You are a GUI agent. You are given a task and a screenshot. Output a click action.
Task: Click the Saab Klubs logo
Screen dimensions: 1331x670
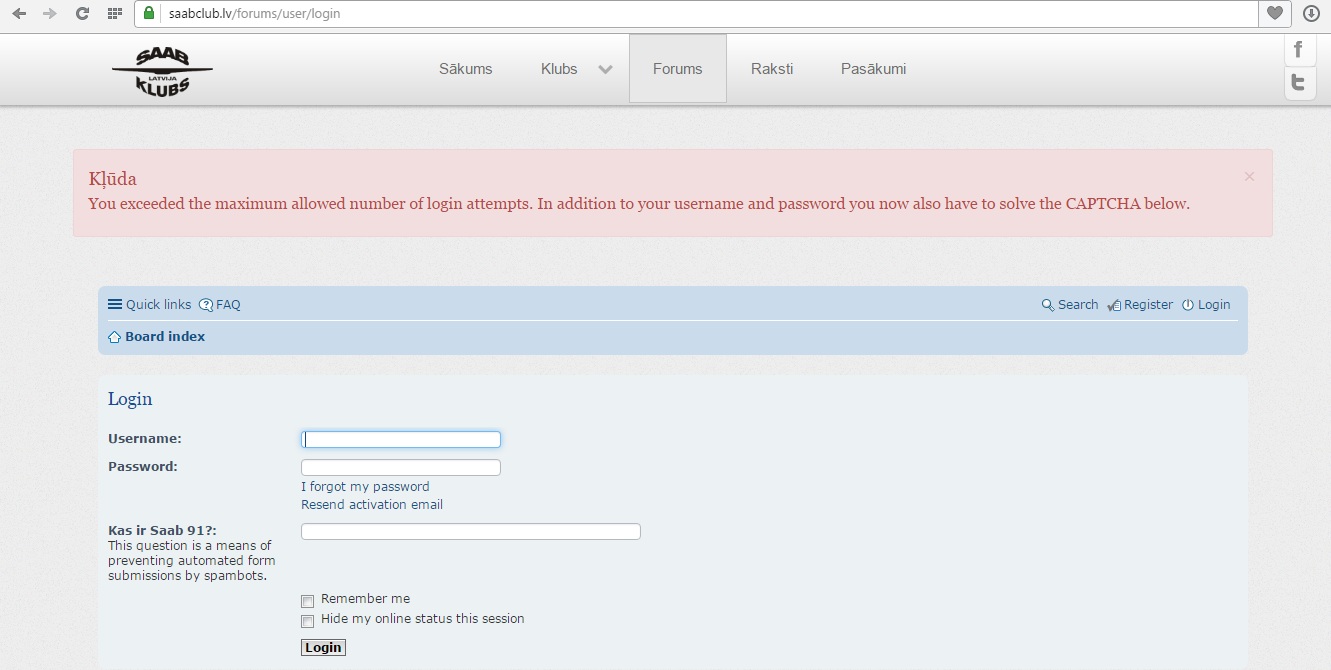[x=162, y=72]
